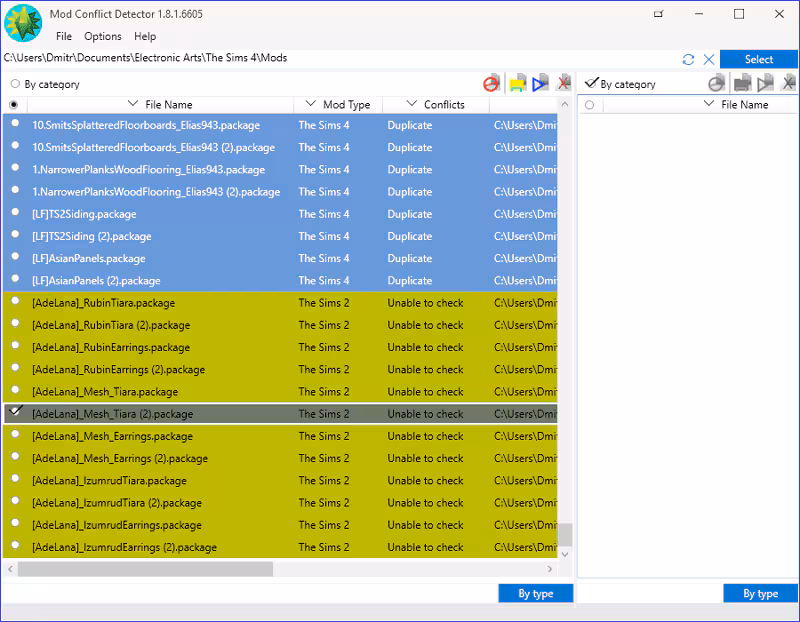Click The Sims 4 in the [LF]TS2Siding.package row
Image resolution: width=800 pixels, height=622 pixels.
pos(324,214)
